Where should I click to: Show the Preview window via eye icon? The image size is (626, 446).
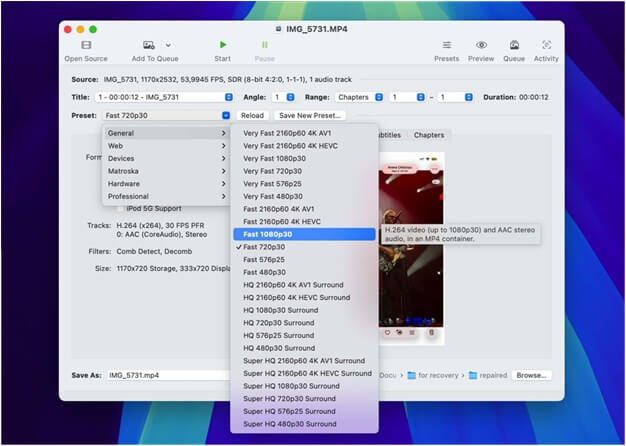481,45
